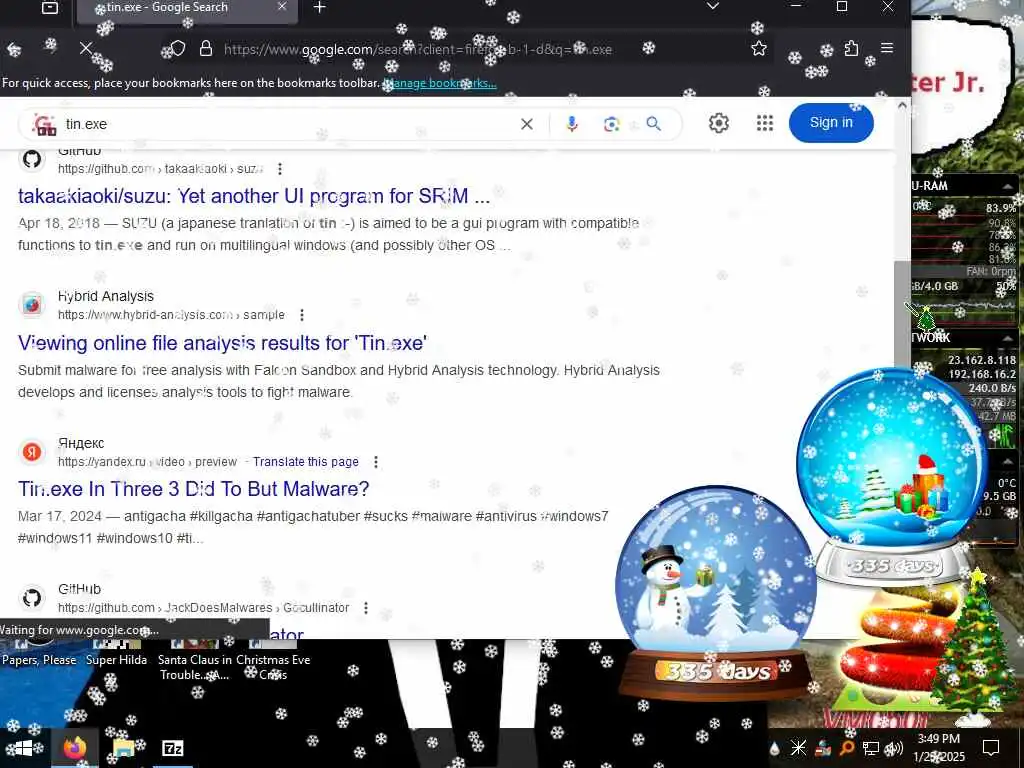Image resolution: width=1024 pixels, height=768 pixels.
Task: Open the volume tray icon
Action: pos(894,748)
